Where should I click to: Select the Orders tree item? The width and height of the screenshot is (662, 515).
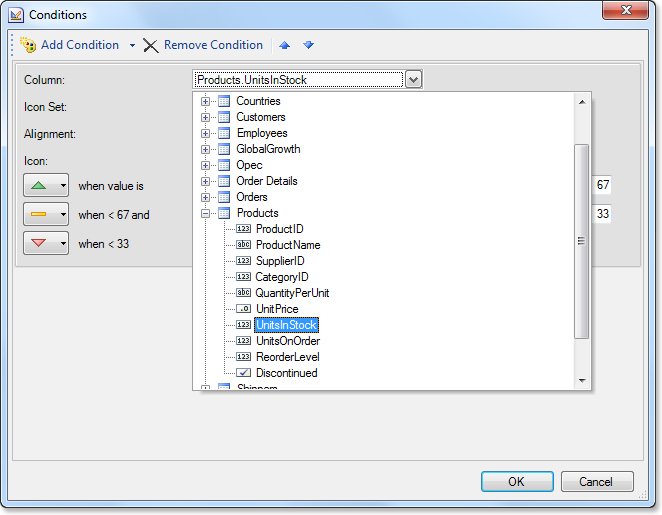pos(252,197)
